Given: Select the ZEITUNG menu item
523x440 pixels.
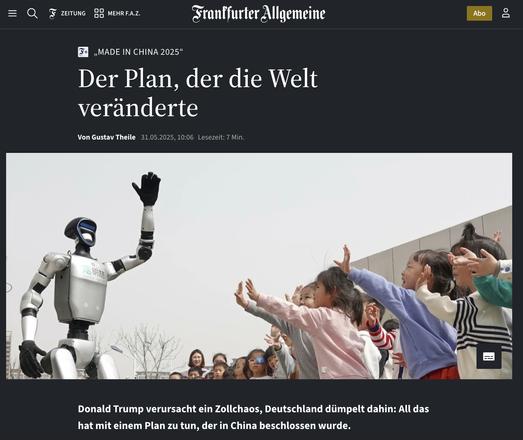Looking at the screenshot, I should [73, 13].
